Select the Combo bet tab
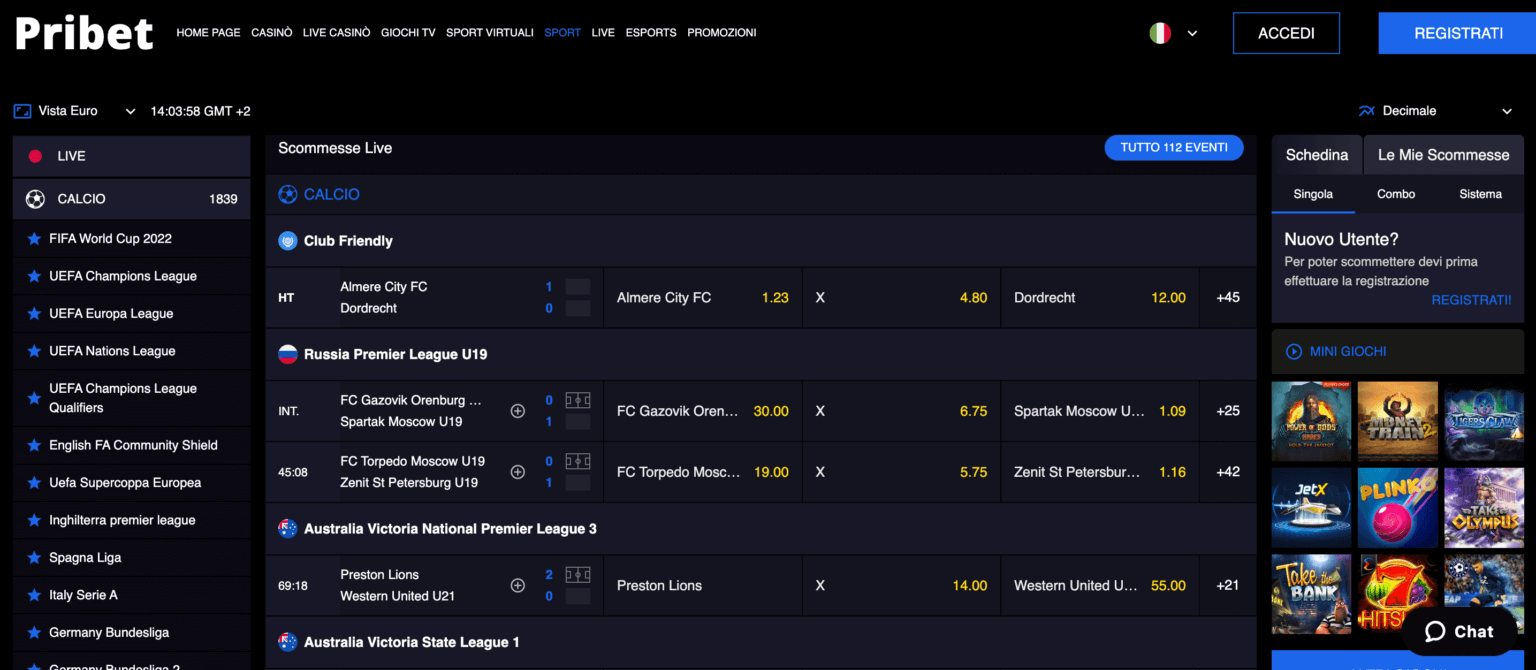 coord(1396,194)
